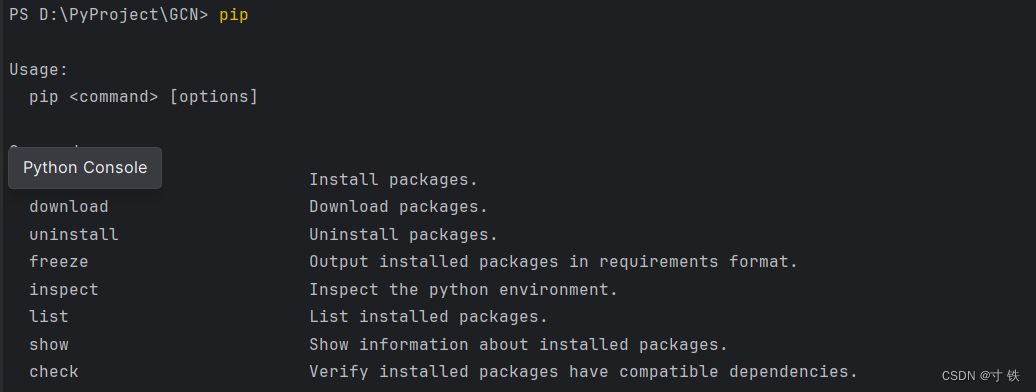Click the List installed packages. description
This screenshot has height=392, width=1036.
[428, 317]
